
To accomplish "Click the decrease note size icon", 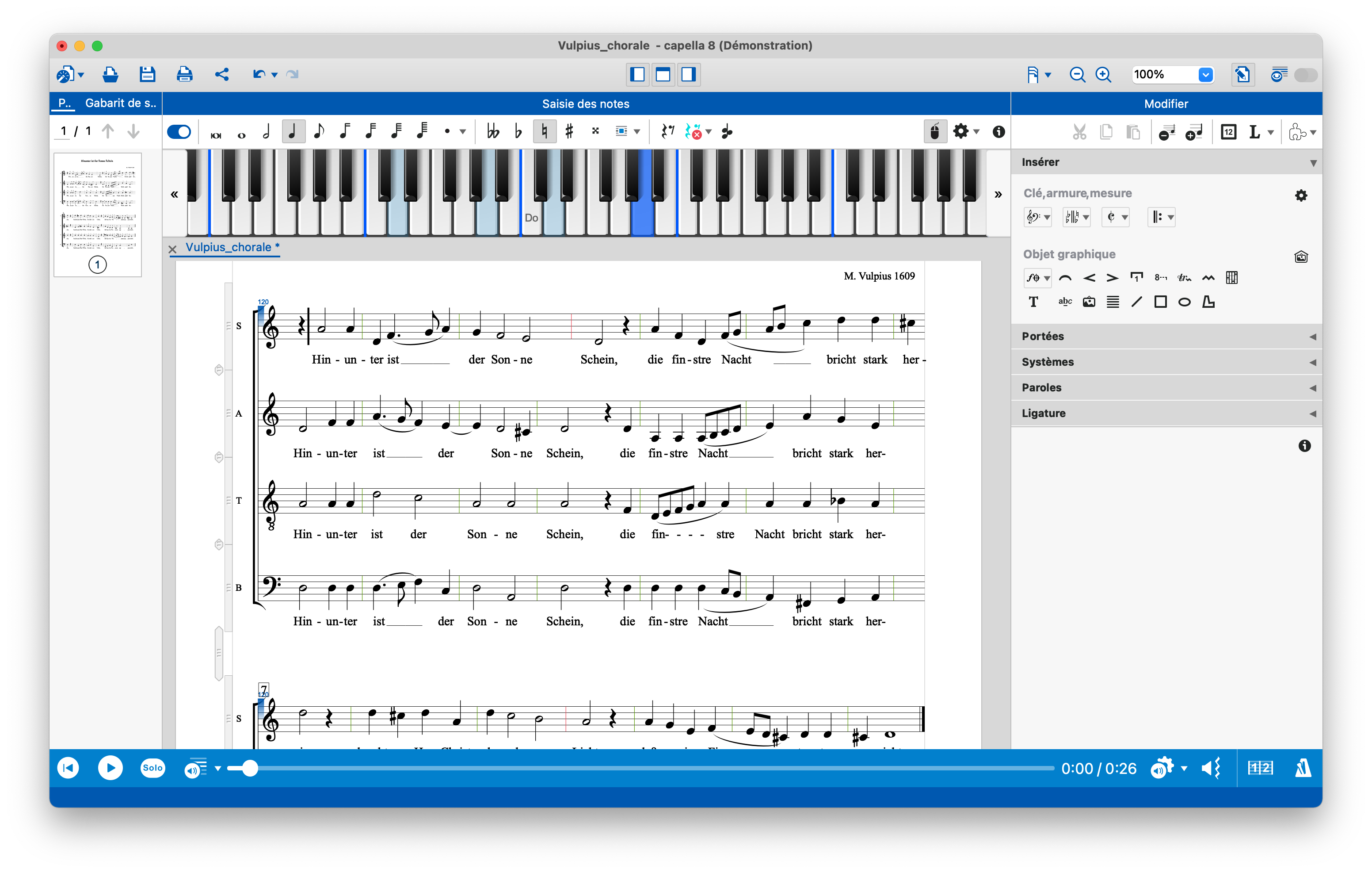I will [1167, 133].
